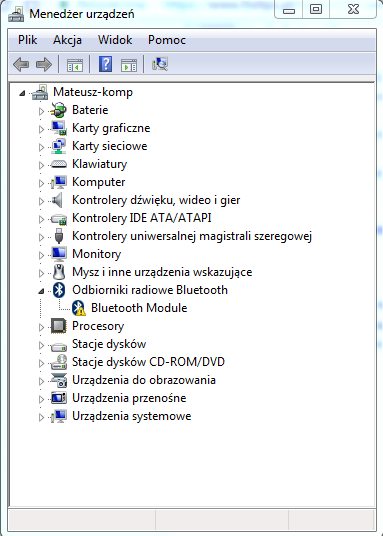Minimize the Menedżer urządzeń window
This screenshot has width=383, height=536.
(289, 10)
